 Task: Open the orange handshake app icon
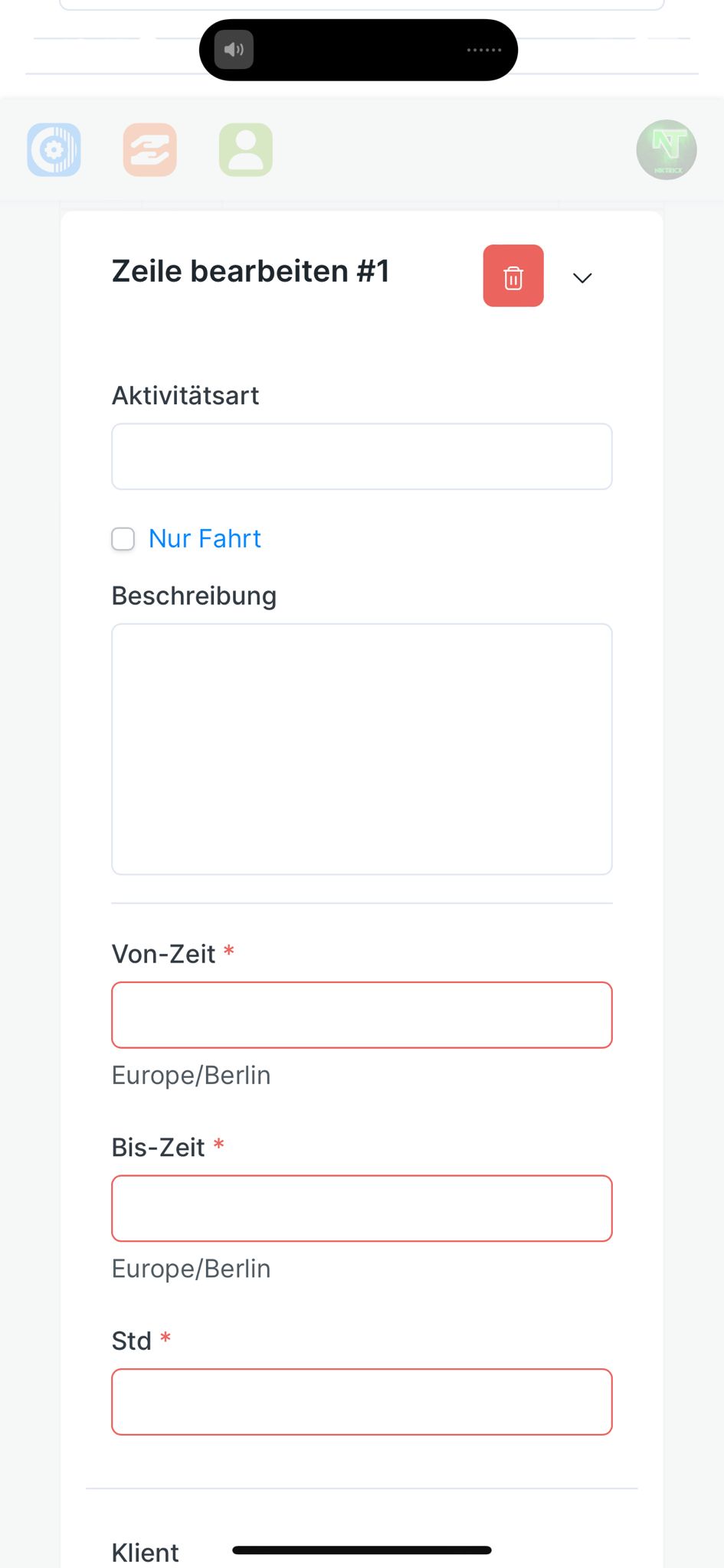pos(150,149)
